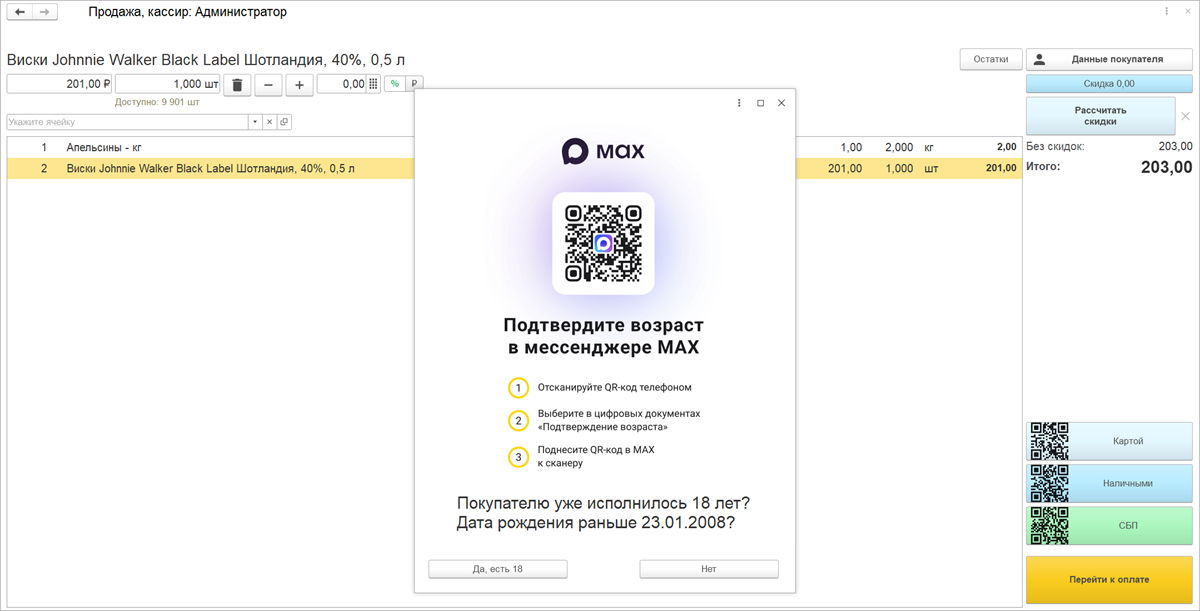This screenshot has width=1200, height=611.
Task: Select the Johnnie Walker row in the list
Action: (x=514, y=169)
